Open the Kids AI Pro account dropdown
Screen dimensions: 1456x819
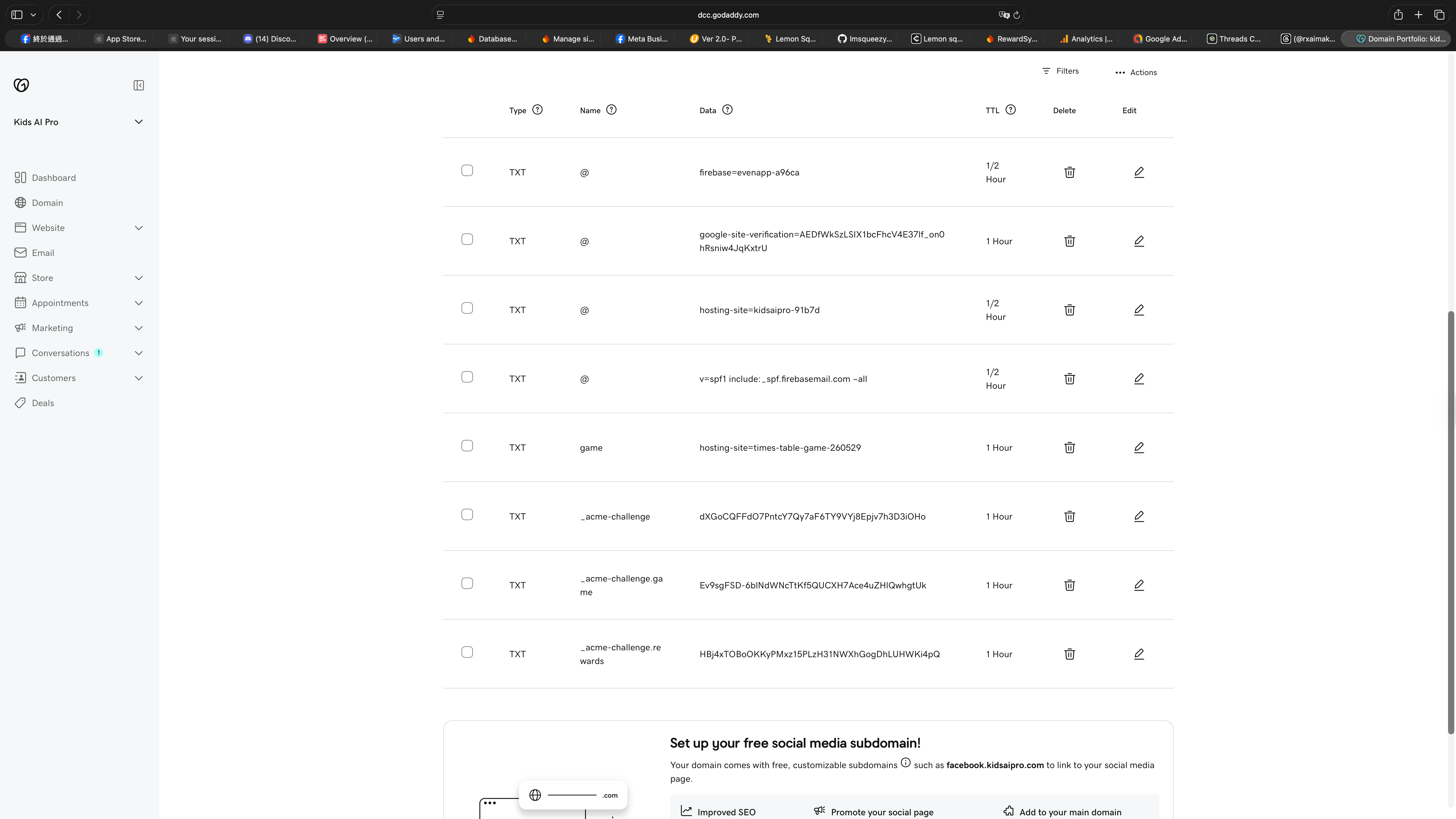tap(78, 122)
